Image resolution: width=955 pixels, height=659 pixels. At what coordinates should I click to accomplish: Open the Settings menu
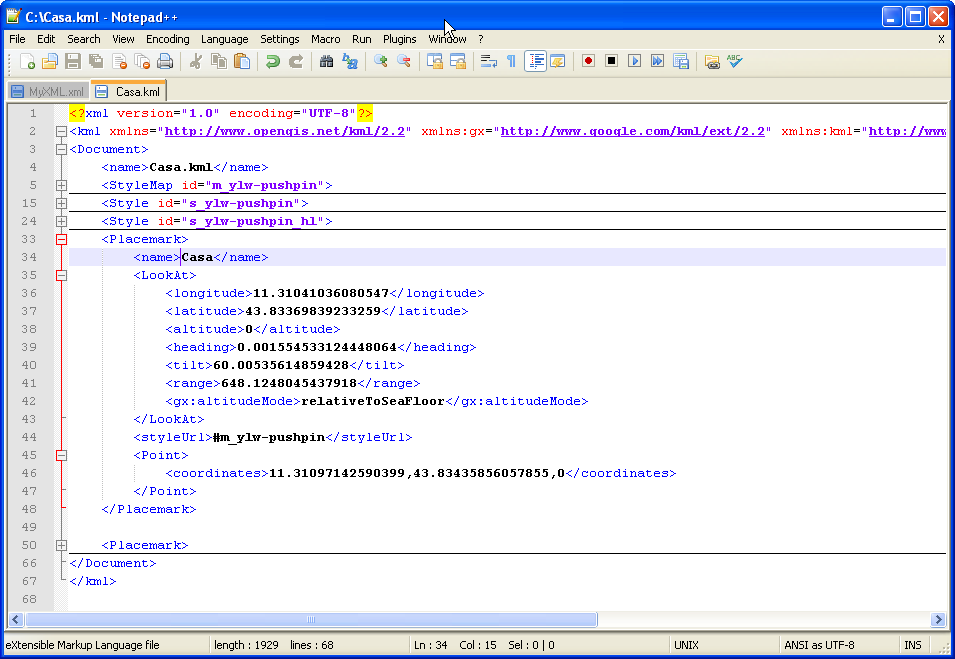(x=280, y=39)
